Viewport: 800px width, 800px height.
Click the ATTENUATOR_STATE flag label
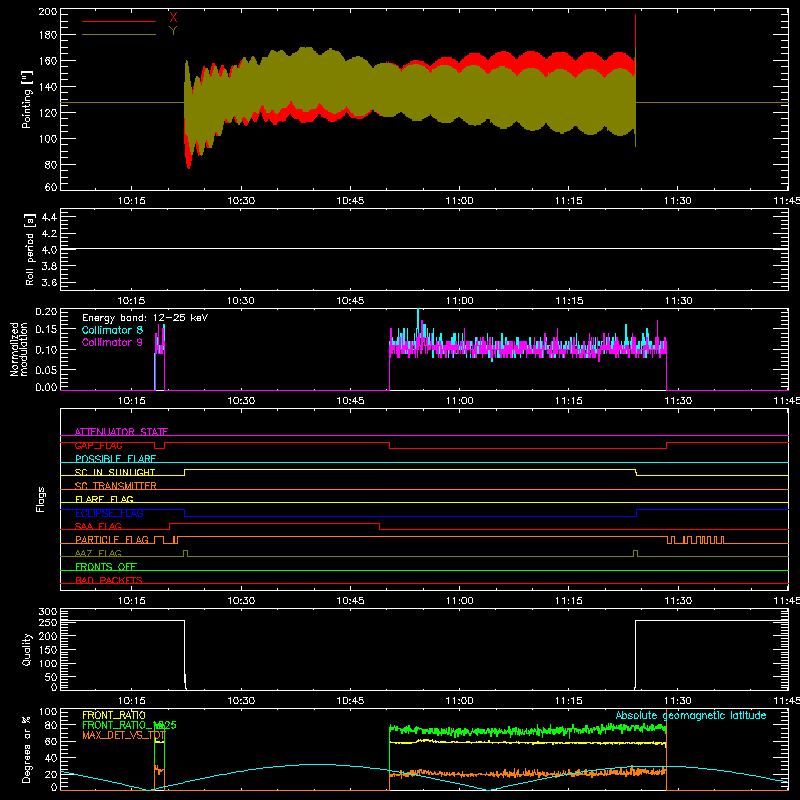coord(121,432)
